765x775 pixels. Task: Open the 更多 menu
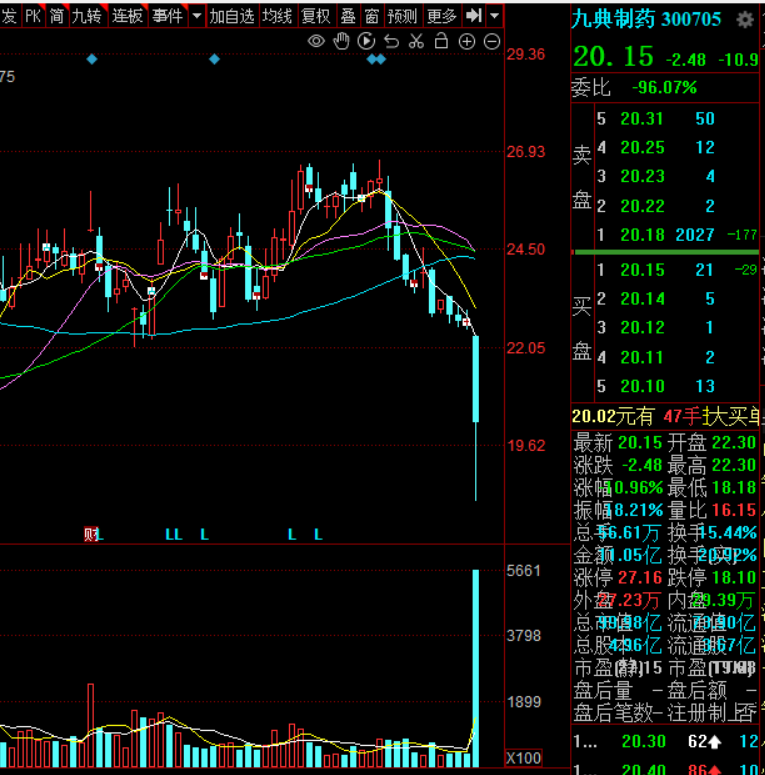point(441,16)
